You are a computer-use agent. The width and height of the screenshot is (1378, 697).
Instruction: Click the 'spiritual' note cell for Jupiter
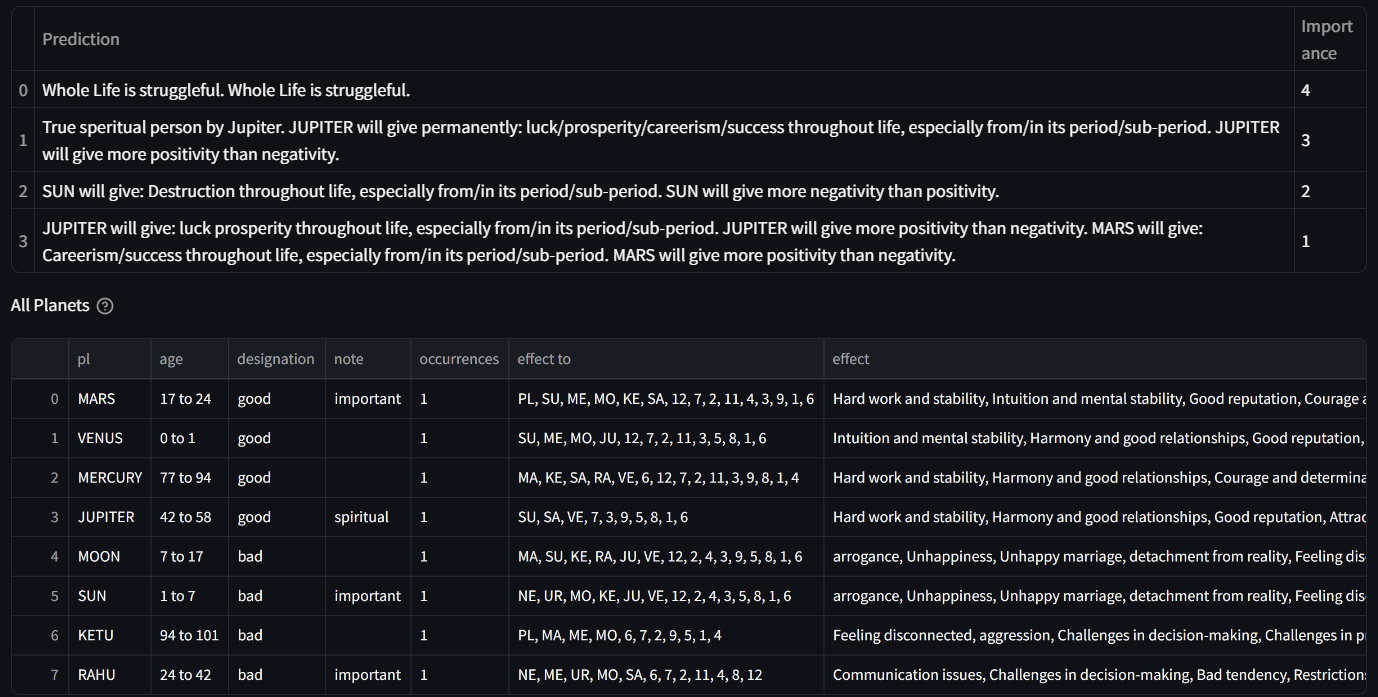pyautogui.click(x=368, y=517)
